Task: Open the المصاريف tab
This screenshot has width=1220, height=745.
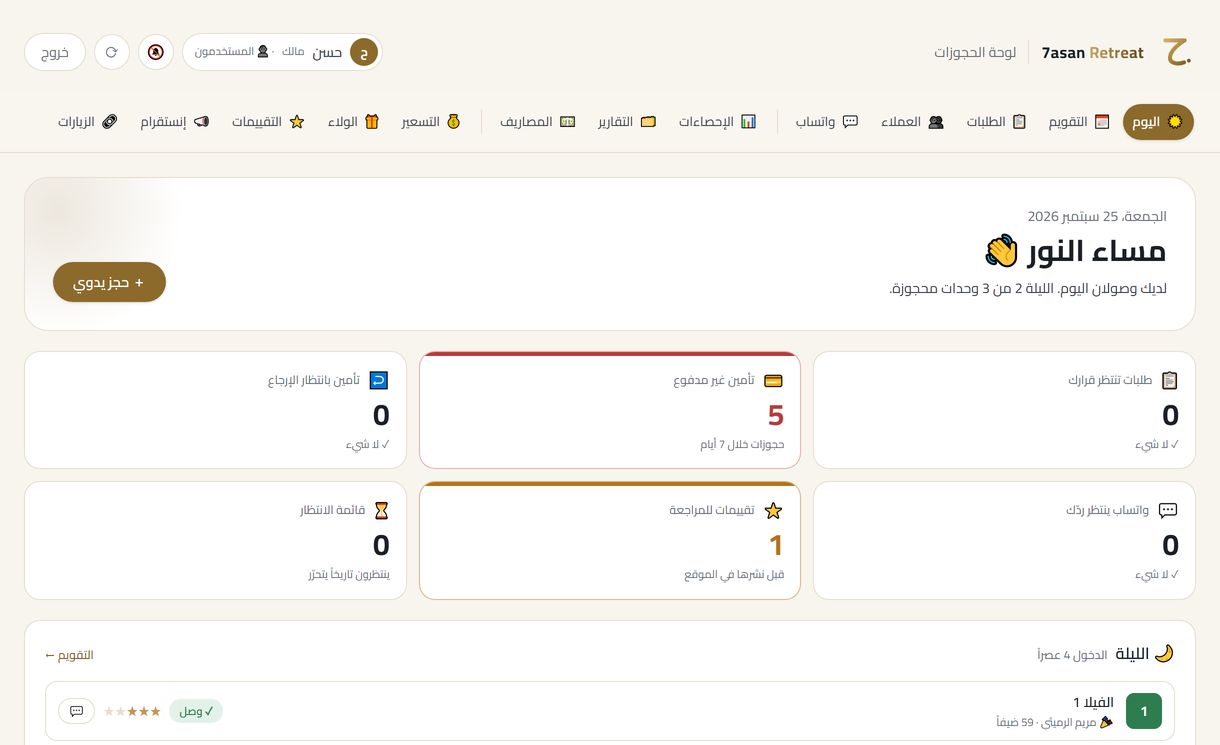Action: (538, 122)
